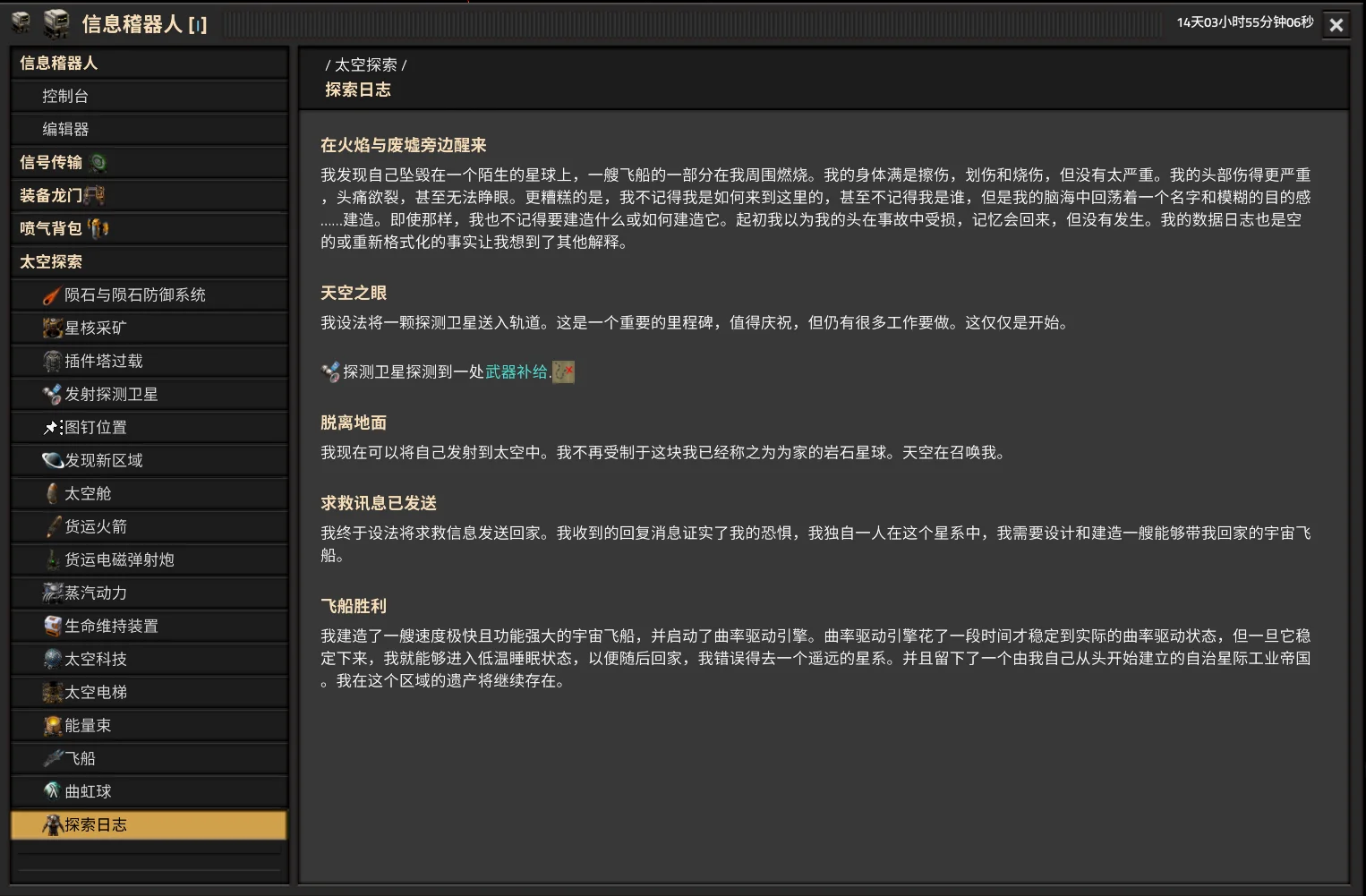Click the 太空舱 capsule icon
Image resolution: width=1366 pixels, height=896 pixels.
(x=53, y=494)
